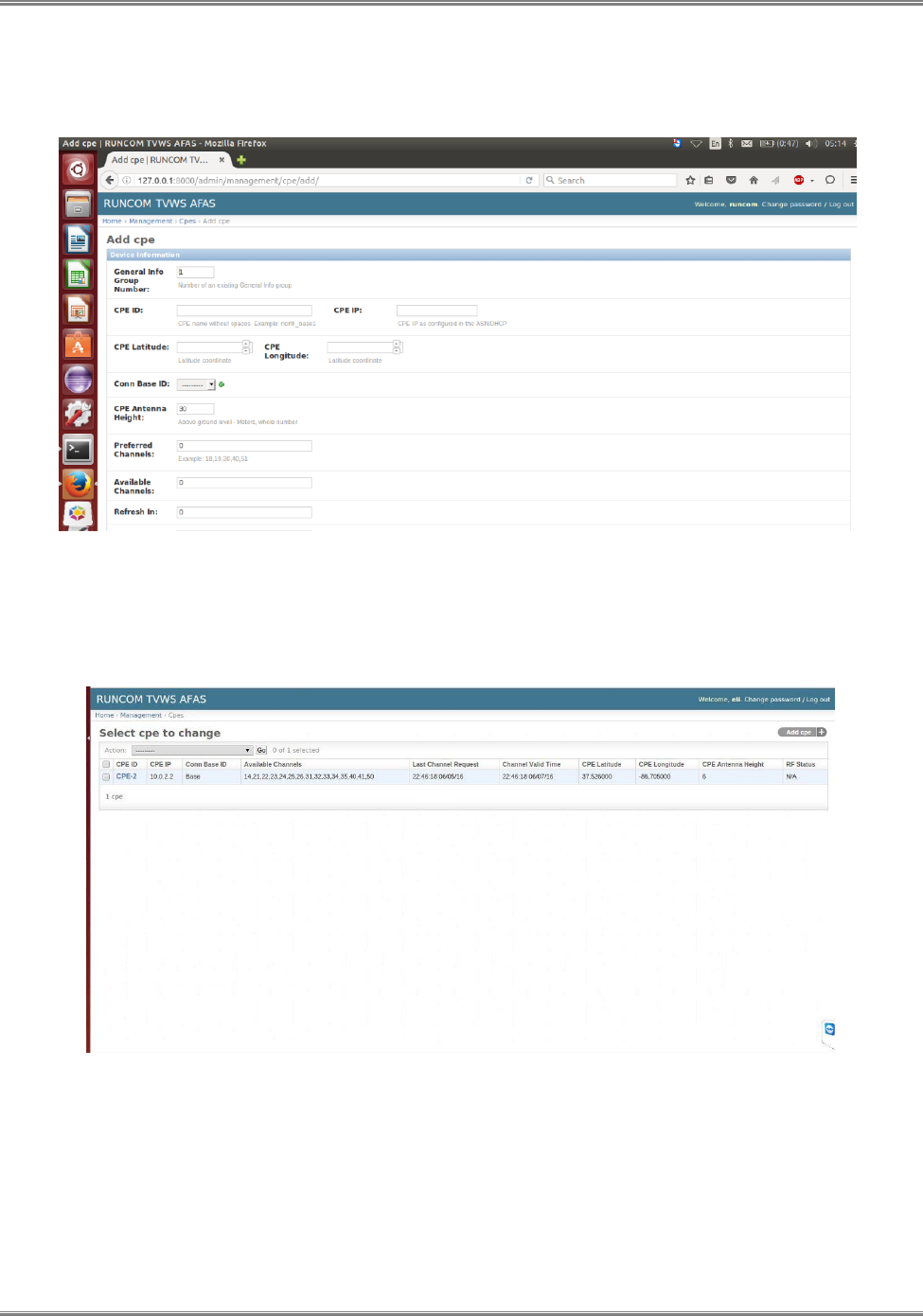Click Change password link for user eli
Screen dimensions: 923x1316
[x=772, y=700]
